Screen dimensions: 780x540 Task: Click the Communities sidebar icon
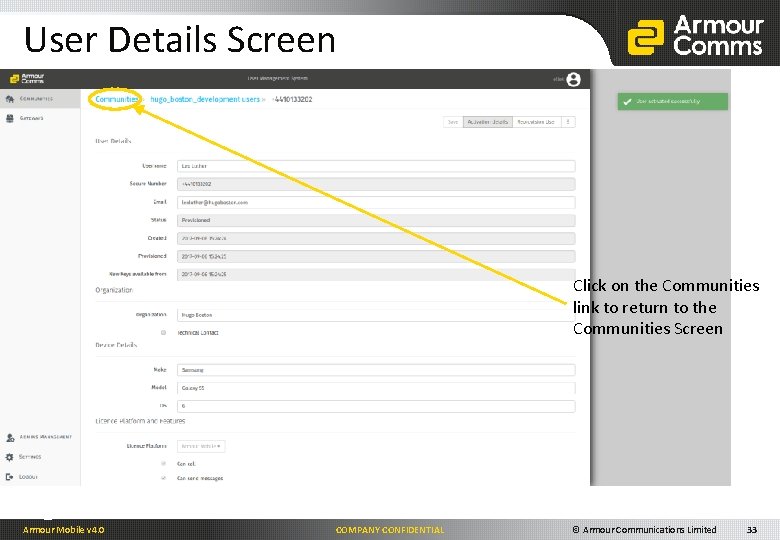coord(9,99)
